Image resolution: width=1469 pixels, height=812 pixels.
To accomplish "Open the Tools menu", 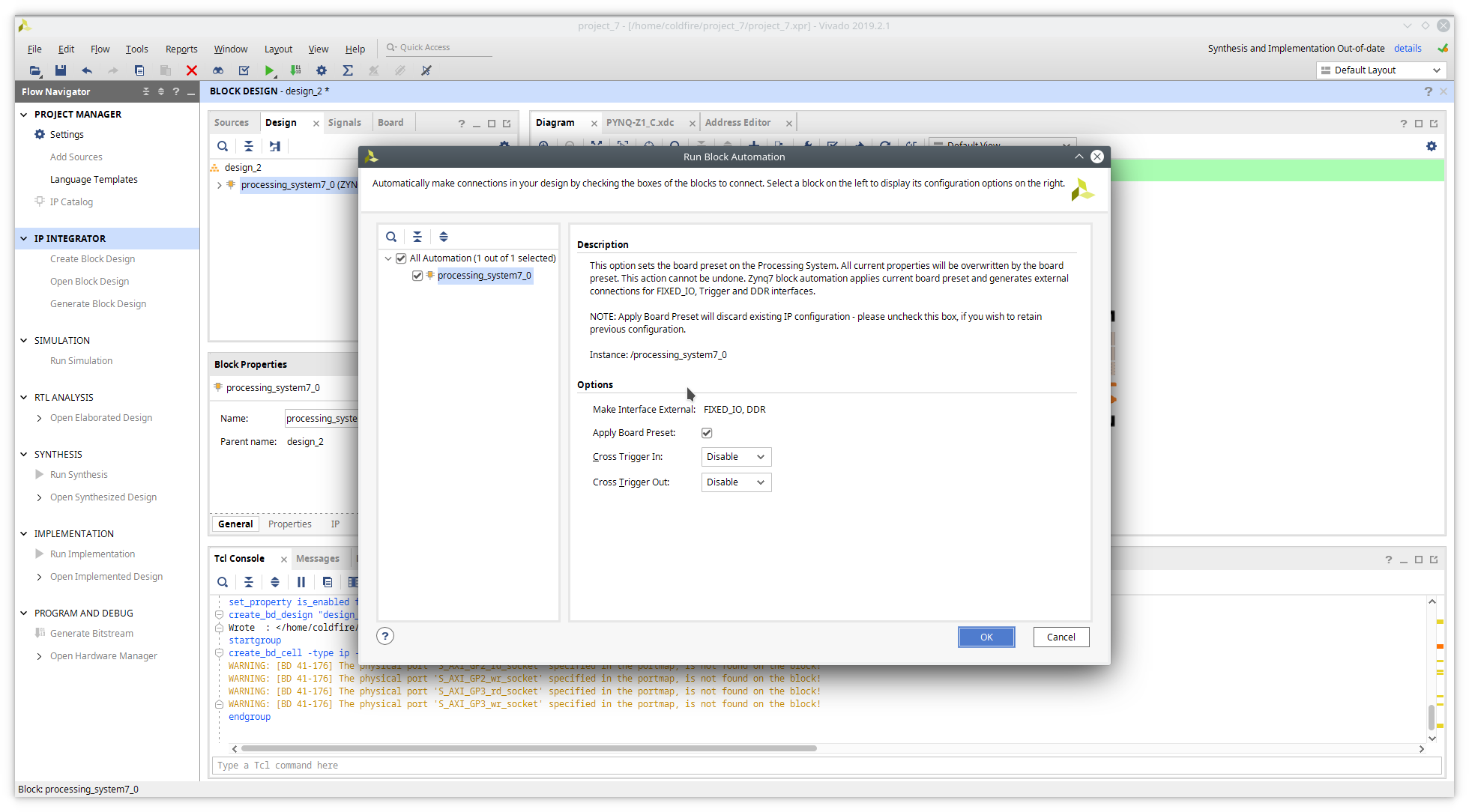I will pos(136,49).
